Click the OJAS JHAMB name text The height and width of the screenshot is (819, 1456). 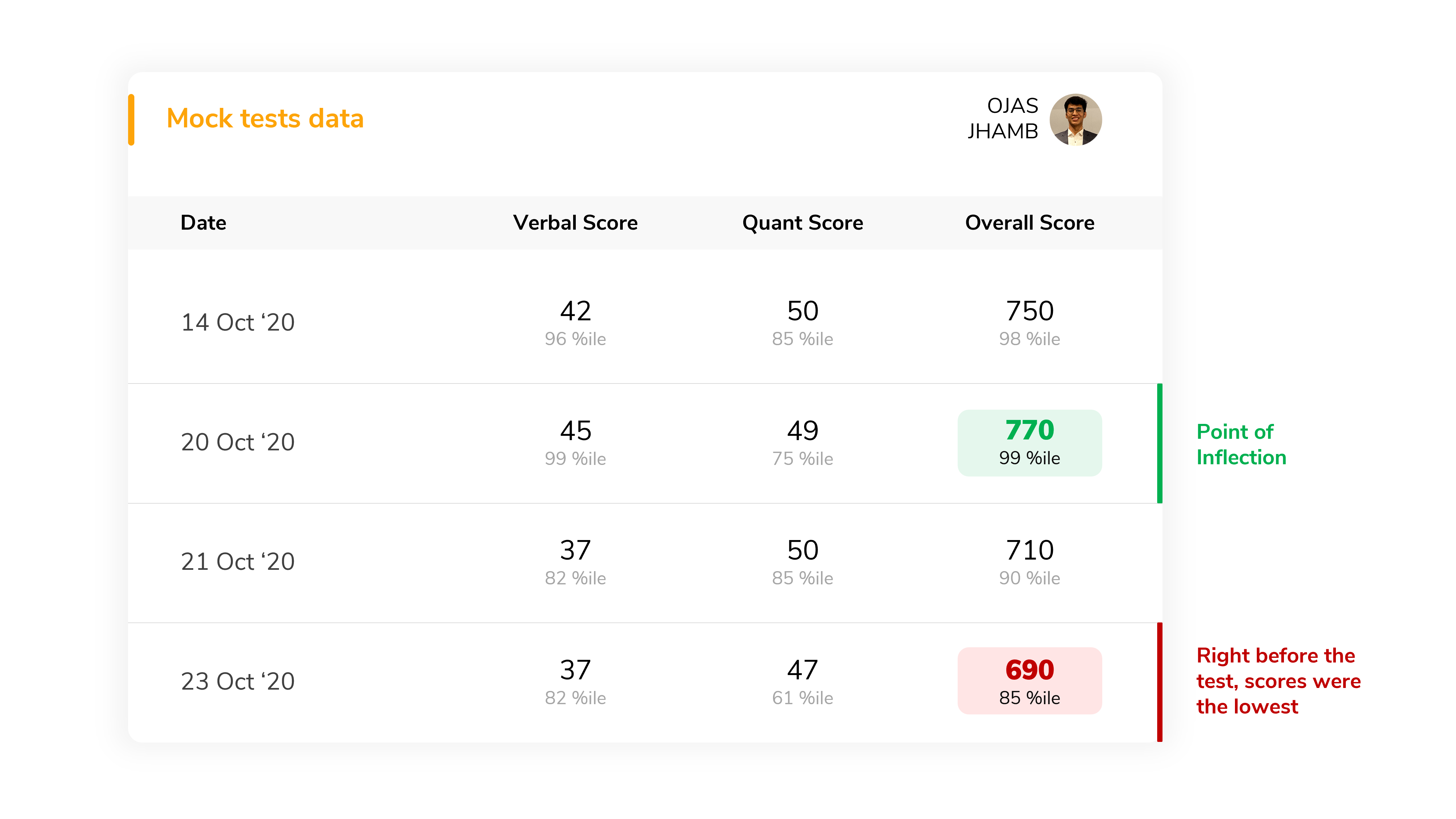click(x=1003, y=118)
